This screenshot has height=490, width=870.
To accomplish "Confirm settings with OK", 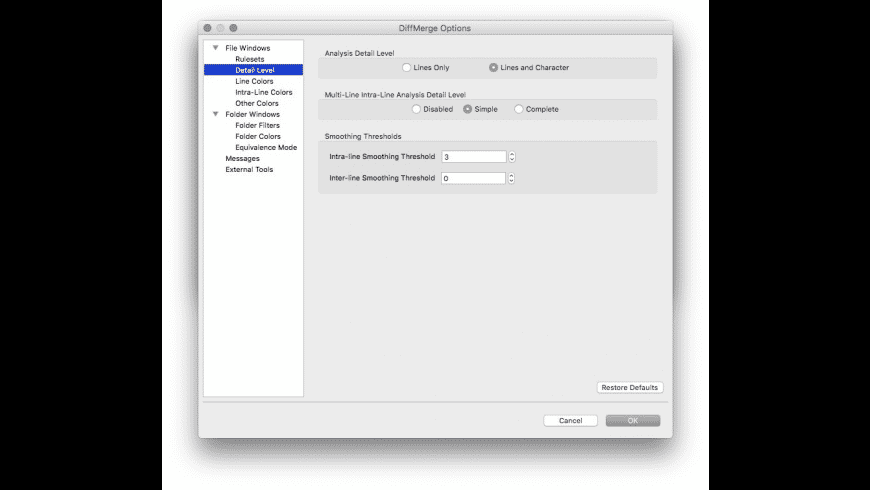I will pyautogui.click(x=633, y=421).
